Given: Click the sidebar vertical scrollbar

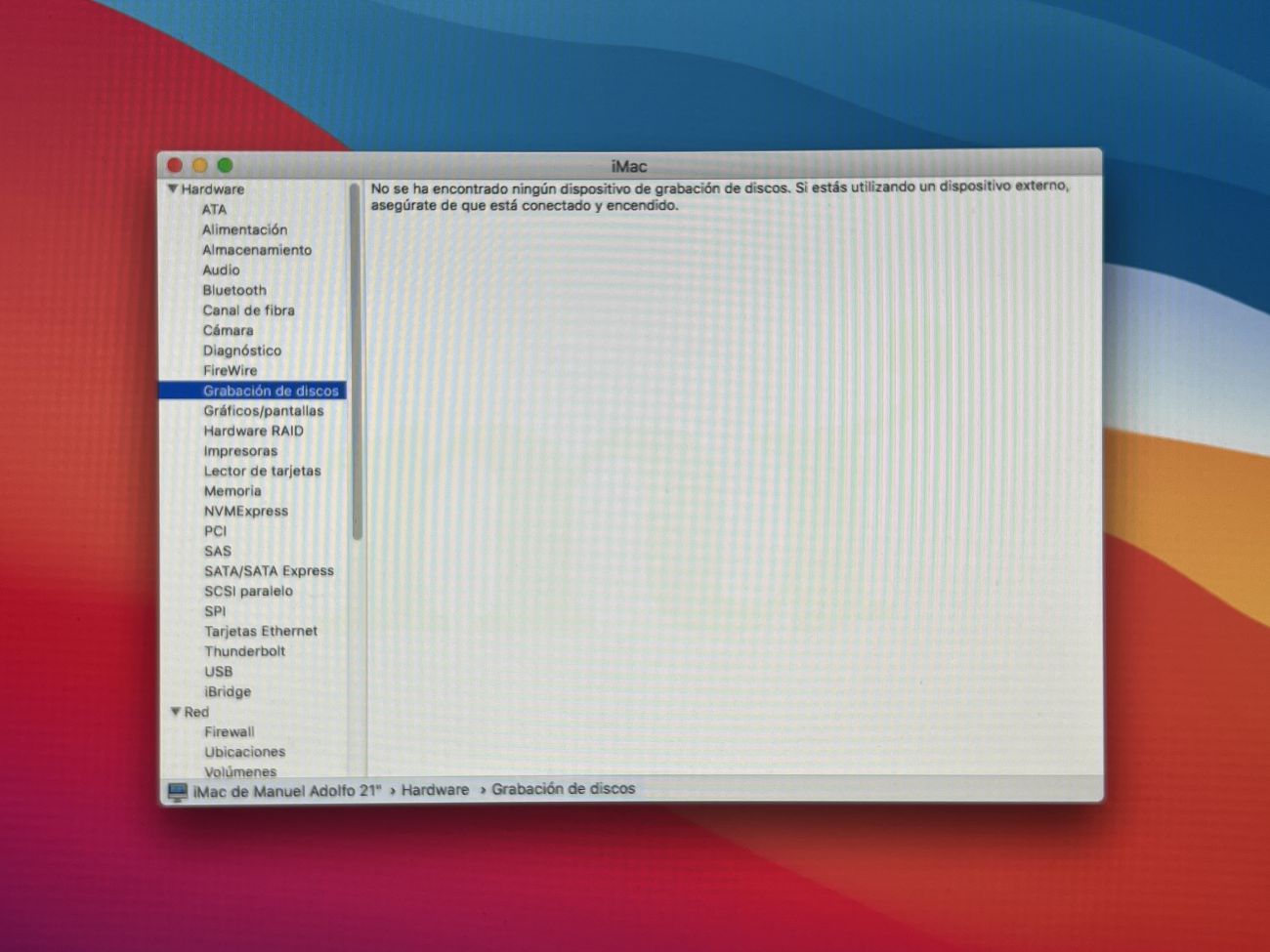Looking at the screenshot, I should point(357,361).
